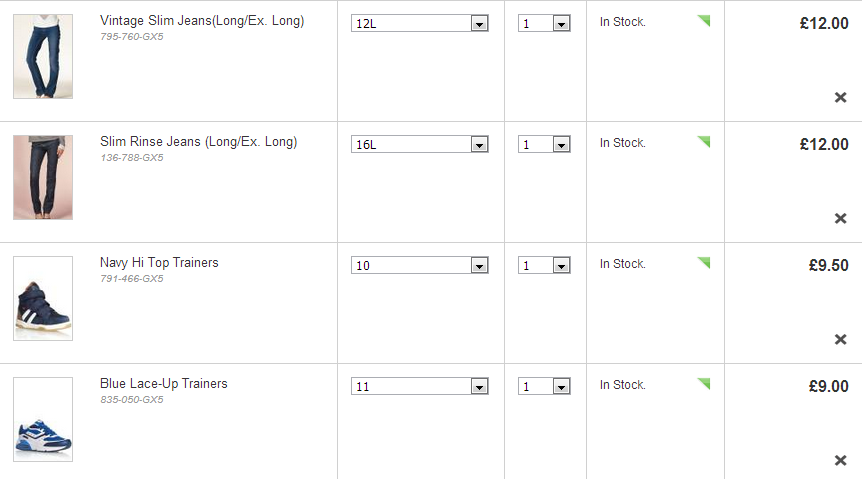Open size dropdown showing 16L

pos(419,145)
